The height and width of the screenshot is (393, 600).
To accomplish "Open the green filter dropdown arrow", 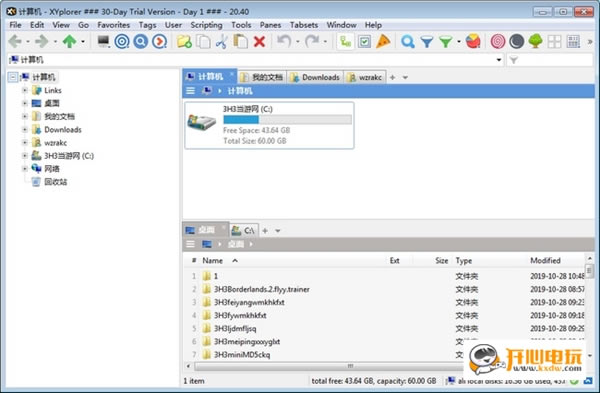I will click(x=458, y=41).
